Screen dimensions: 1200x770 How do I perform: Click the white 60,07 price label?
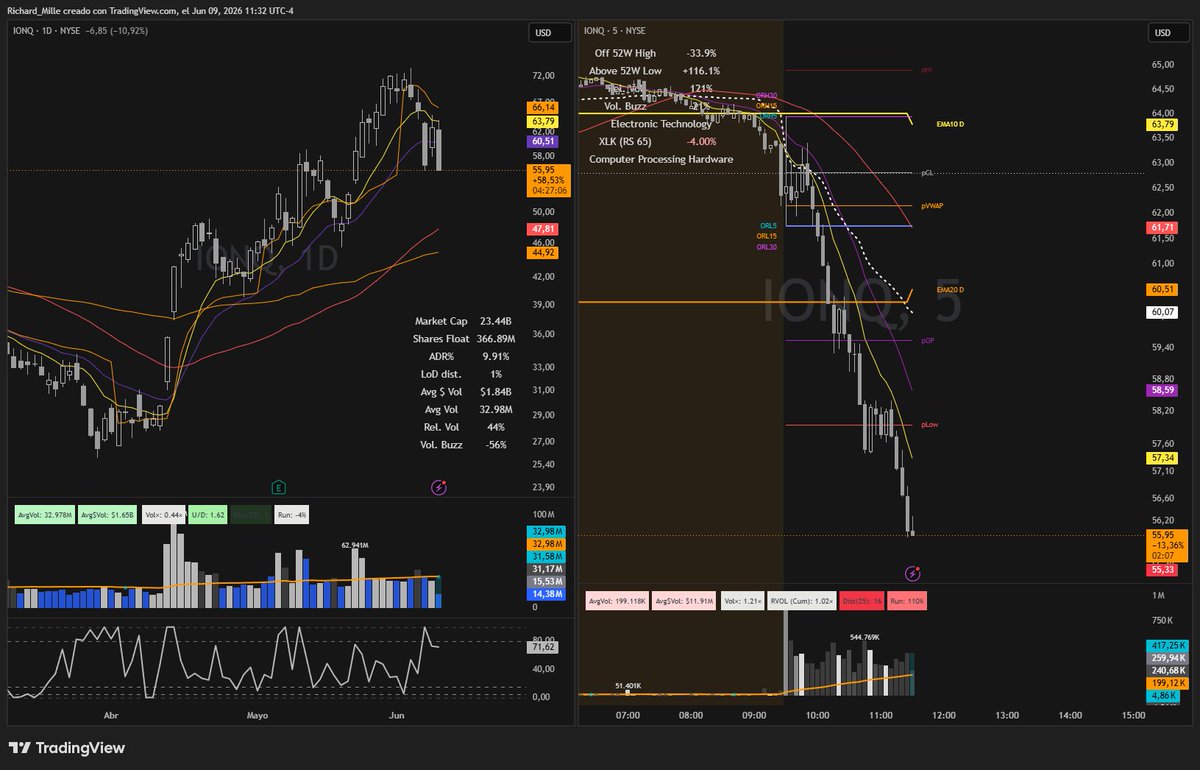[1162, 312]
